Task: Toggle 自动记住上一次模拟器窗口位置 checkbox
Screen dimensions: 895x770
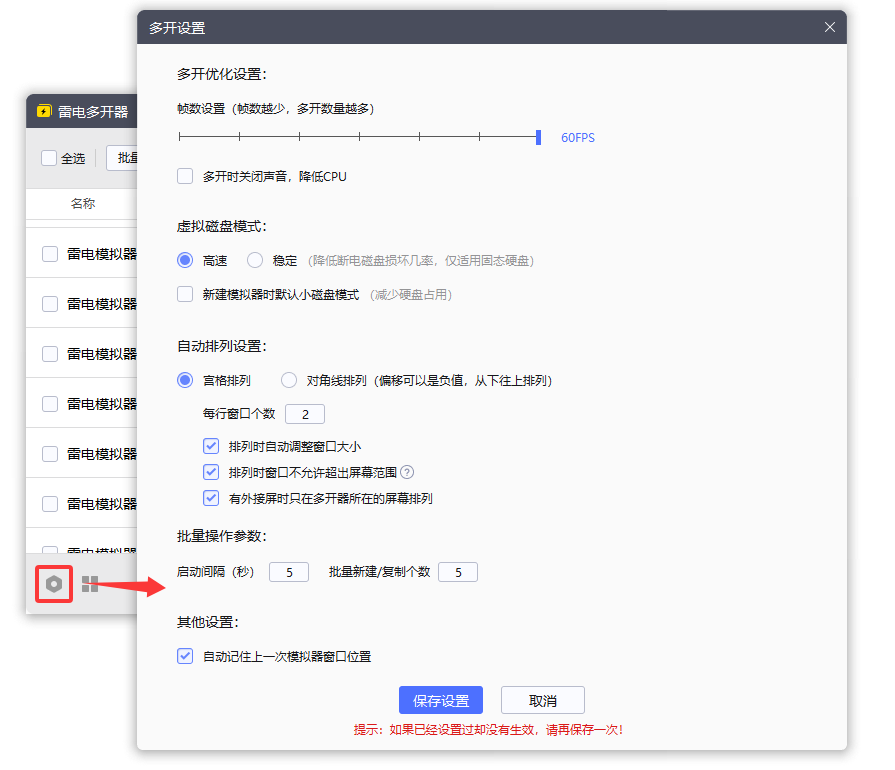Action: tap(185, 656)
